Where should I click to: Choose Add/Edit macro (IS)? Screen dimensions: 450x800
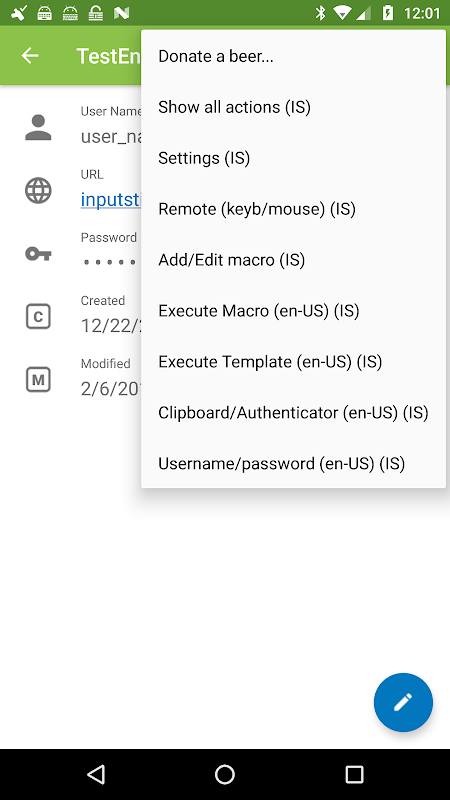point(293,260)
